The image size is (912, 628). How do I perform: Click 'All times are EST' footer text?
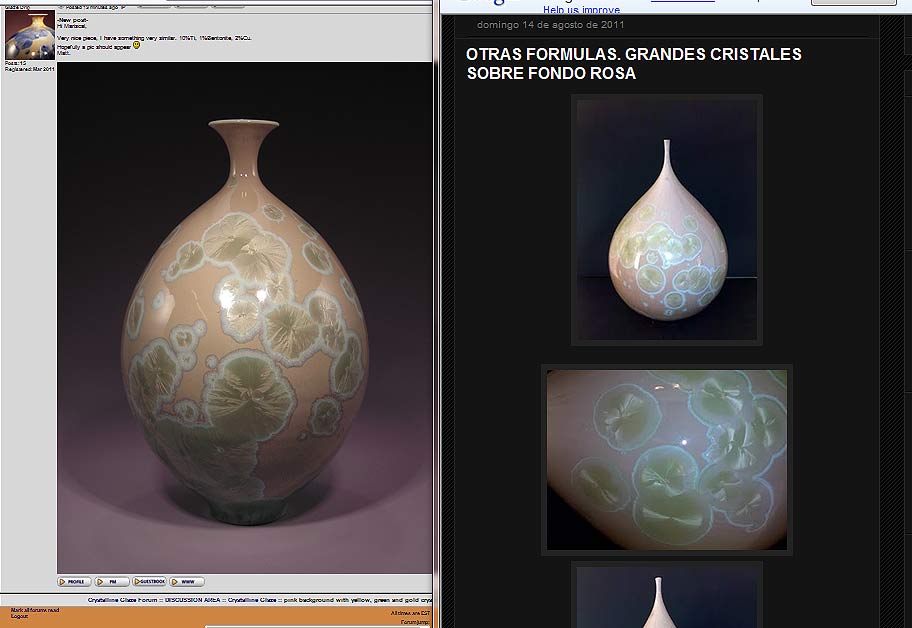pyautogui.click(x=411, y=613)
